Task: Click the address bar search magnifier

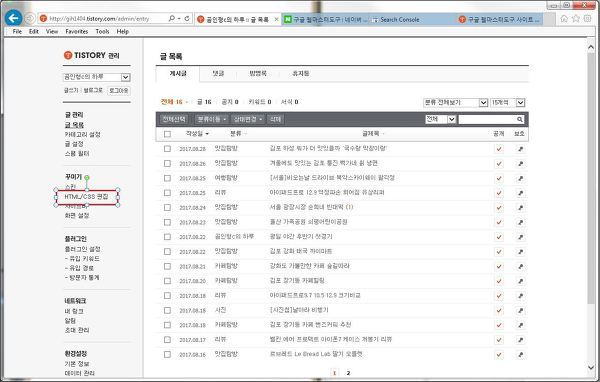Action: click(x=172, y=18)
